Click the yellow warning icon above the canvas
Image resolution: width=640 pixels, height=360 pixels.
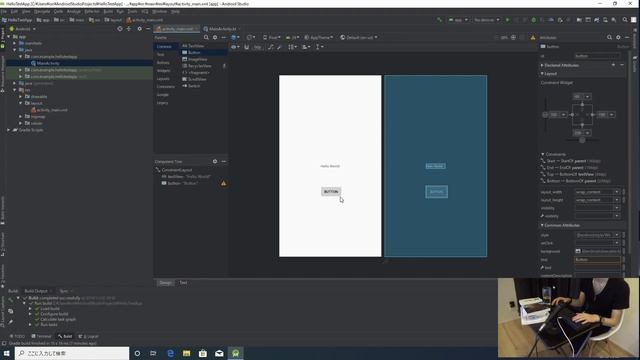point(533,38)
